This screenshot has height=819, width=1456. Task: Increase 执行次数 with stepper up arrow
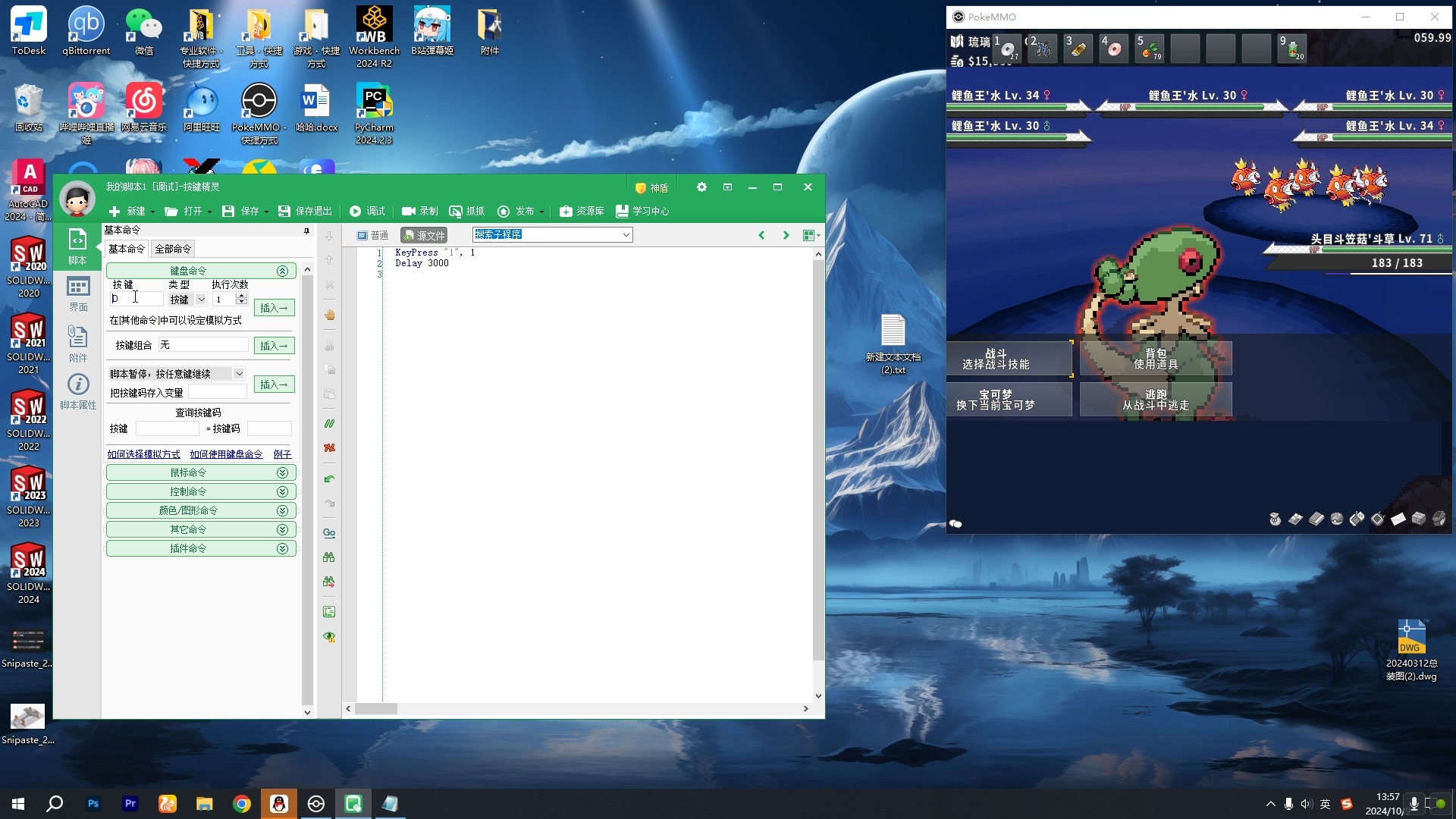[x=241, y=297]
